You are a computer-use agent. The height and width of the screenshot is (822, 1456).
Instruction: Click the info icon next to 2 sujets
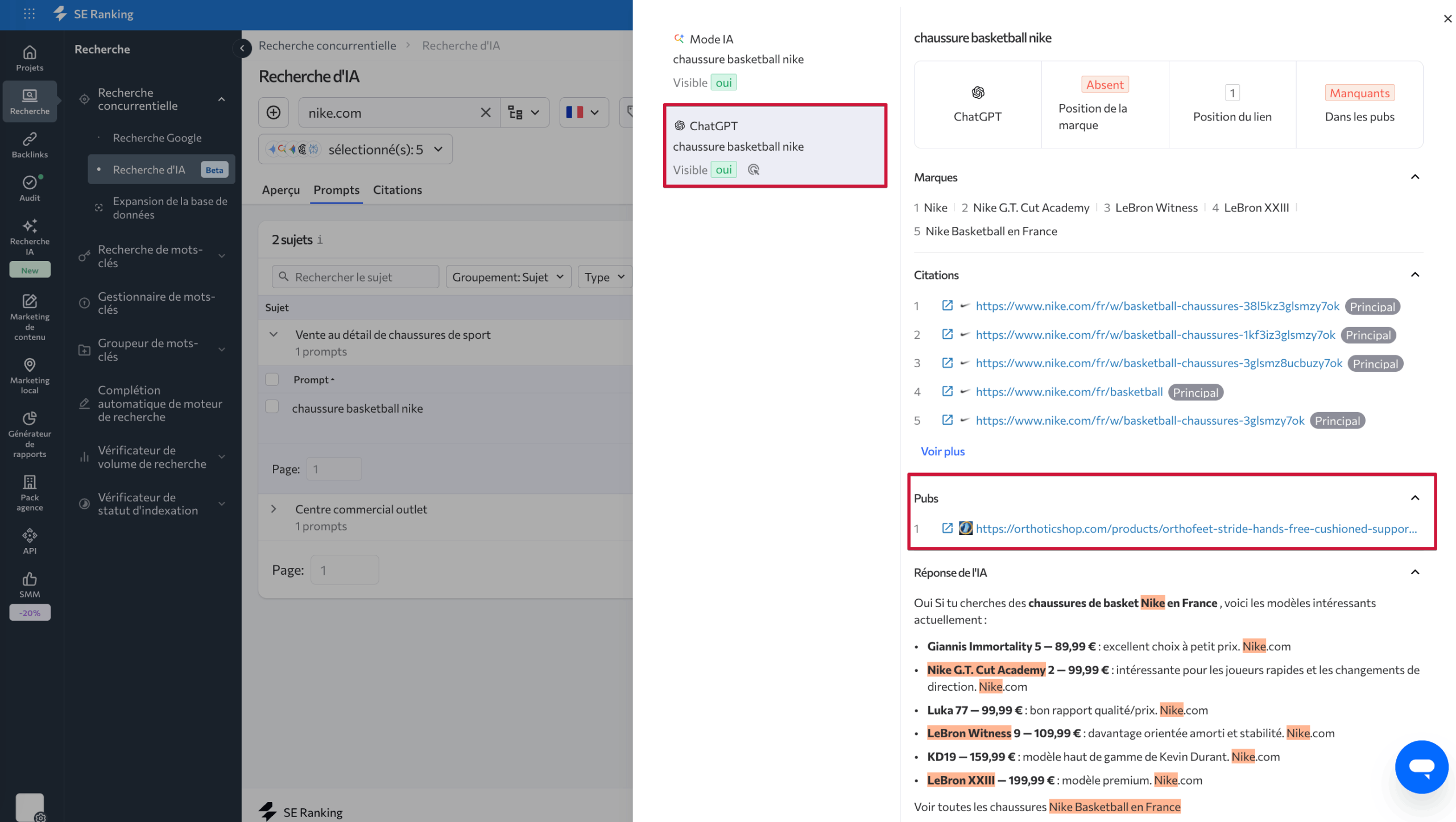tap(320, 239)
